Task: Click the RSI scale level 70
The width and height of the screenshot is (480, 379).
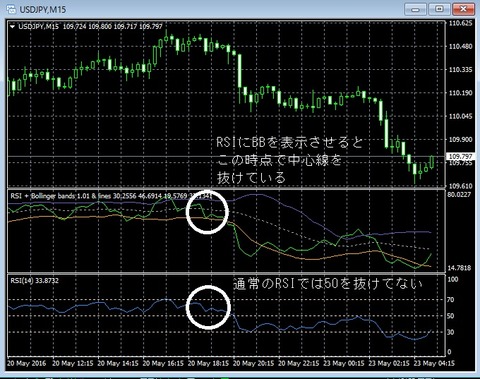Action: coord(451,300)
